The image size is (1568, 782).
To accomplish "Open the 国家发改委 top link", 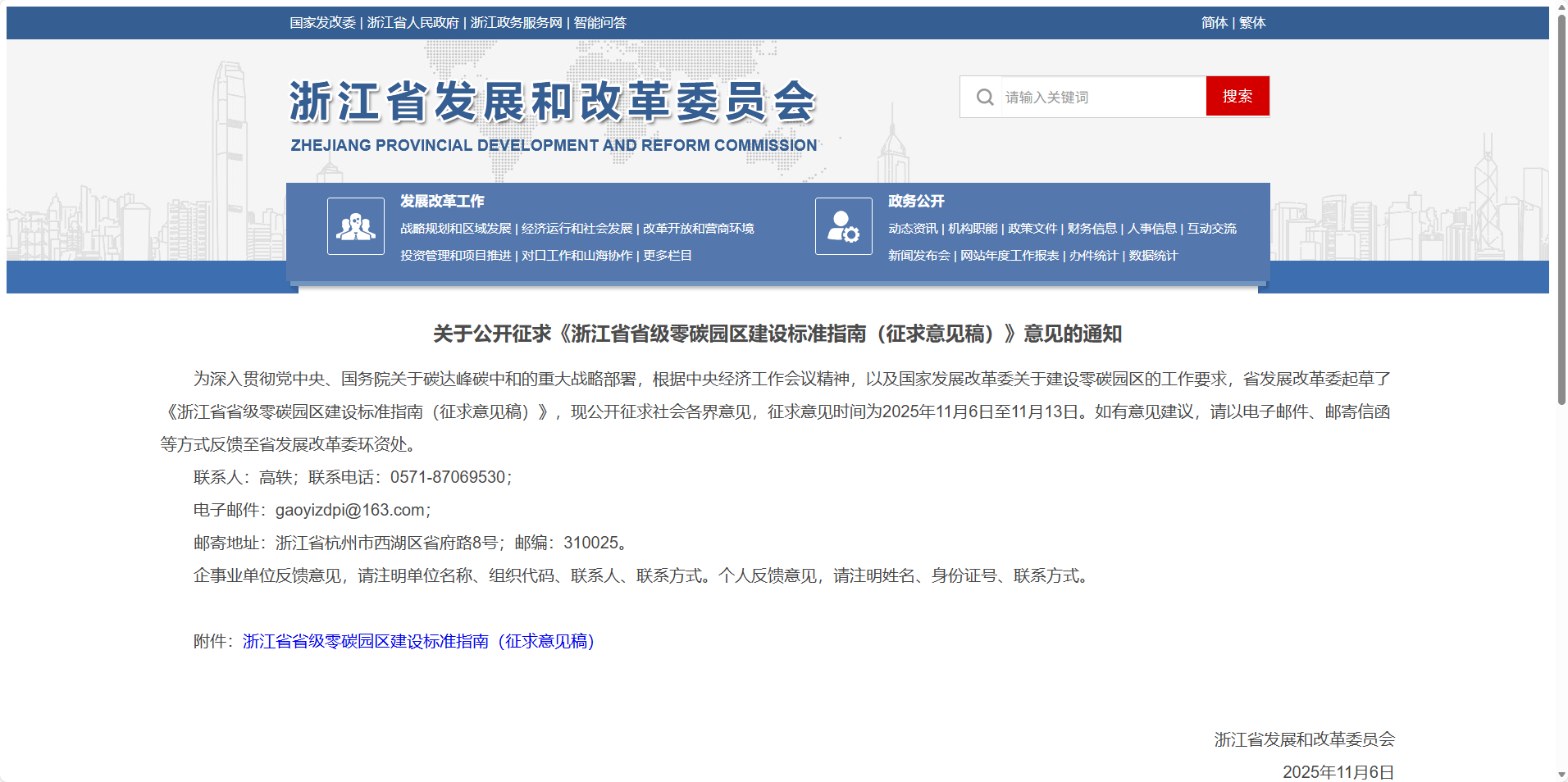I will (x=322, y=23).
